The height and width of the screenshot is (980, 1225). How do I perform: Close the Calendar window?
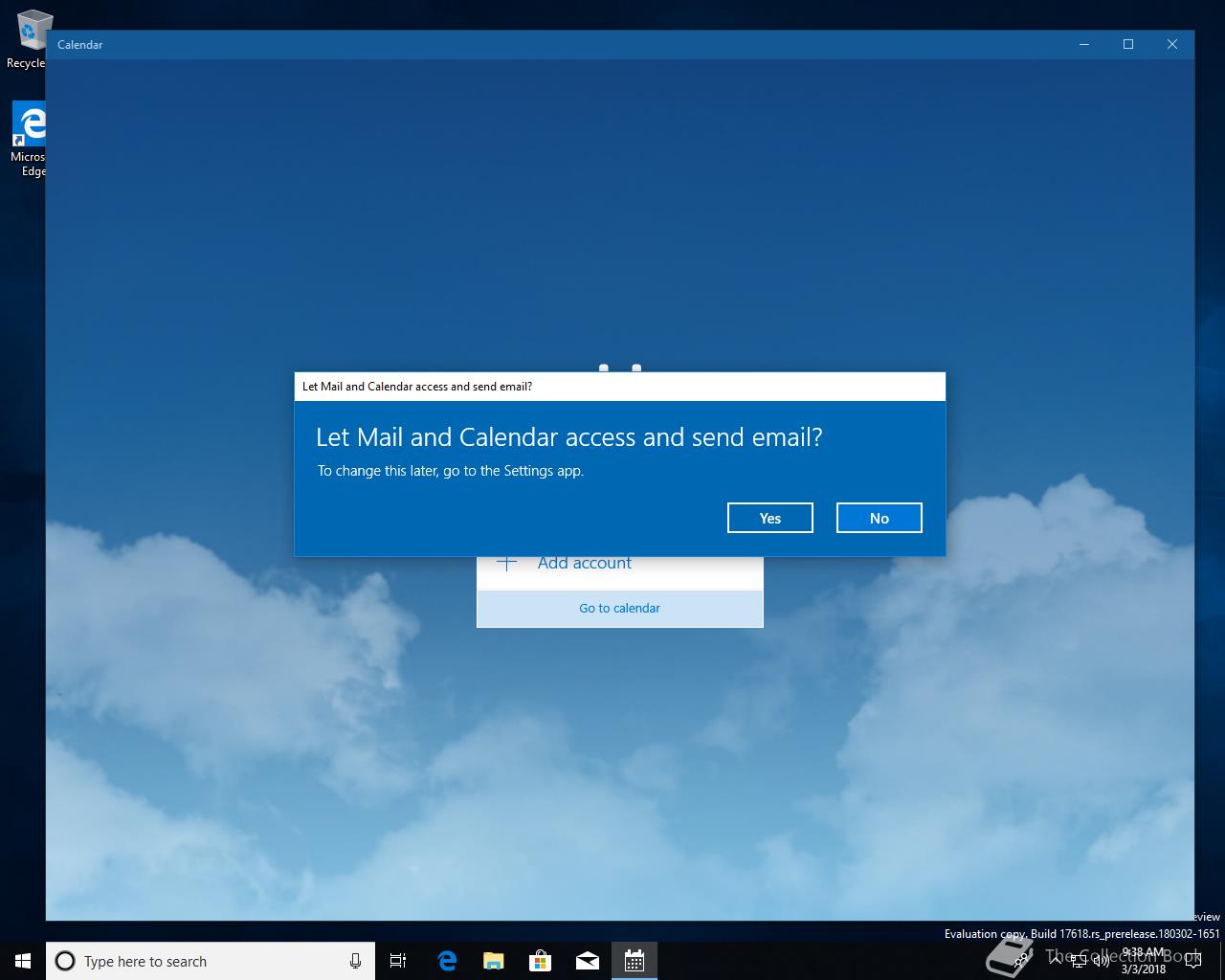(1172, 44)
